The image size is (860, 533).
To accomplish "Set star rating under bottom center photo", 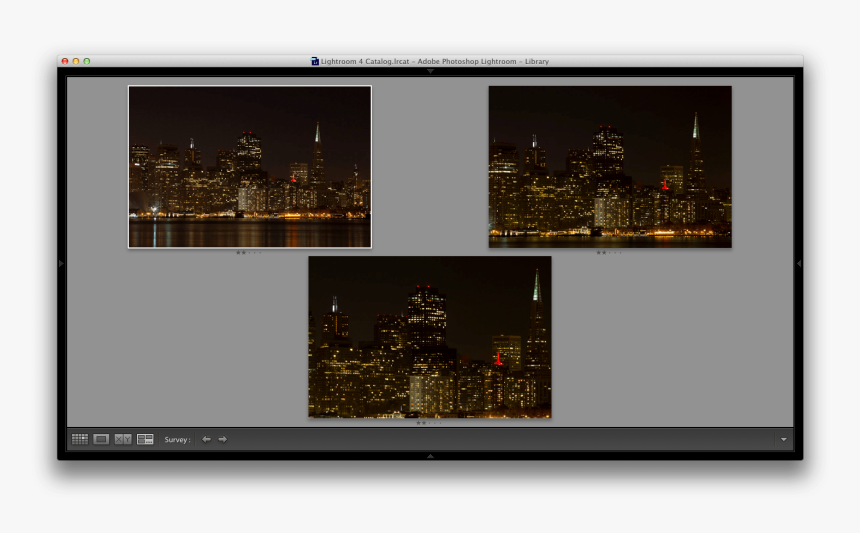I will pyautogui.click(x=429, y=423).
